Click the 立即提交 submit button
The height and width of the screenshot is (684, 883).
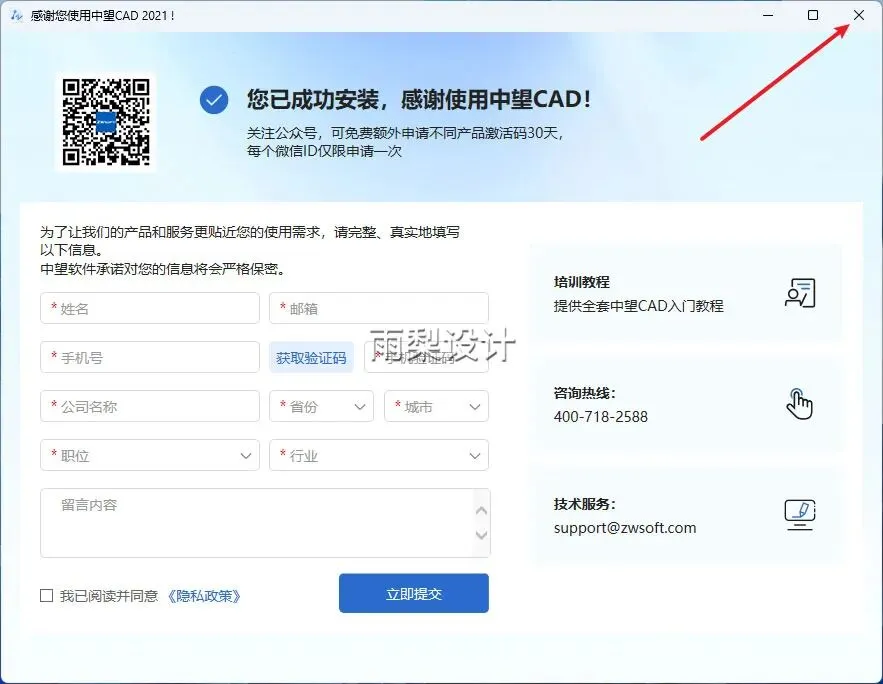pyautogui.click(x=414, y=593)
